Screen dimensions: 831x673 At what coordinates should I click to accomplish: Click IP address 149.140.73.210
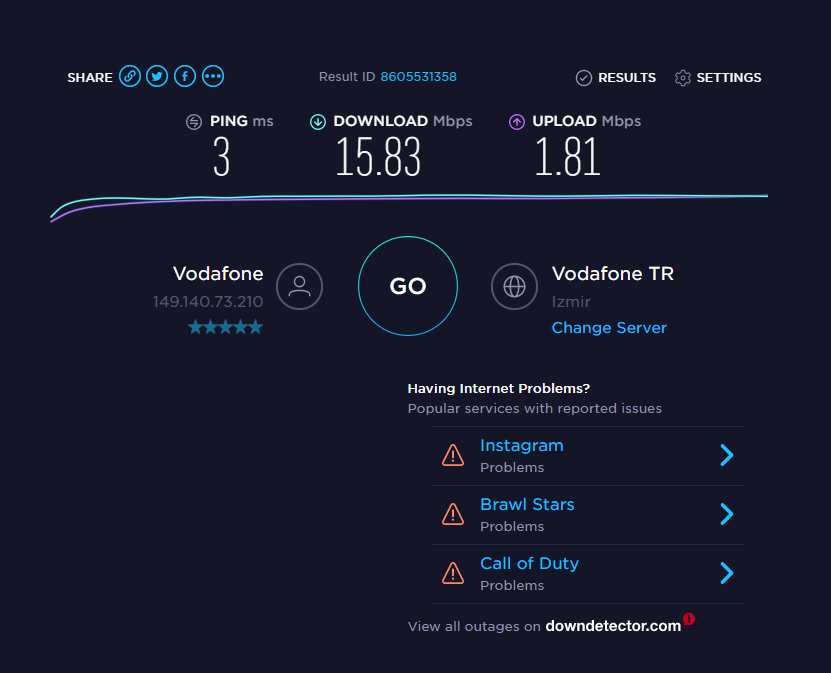[208, 302]
